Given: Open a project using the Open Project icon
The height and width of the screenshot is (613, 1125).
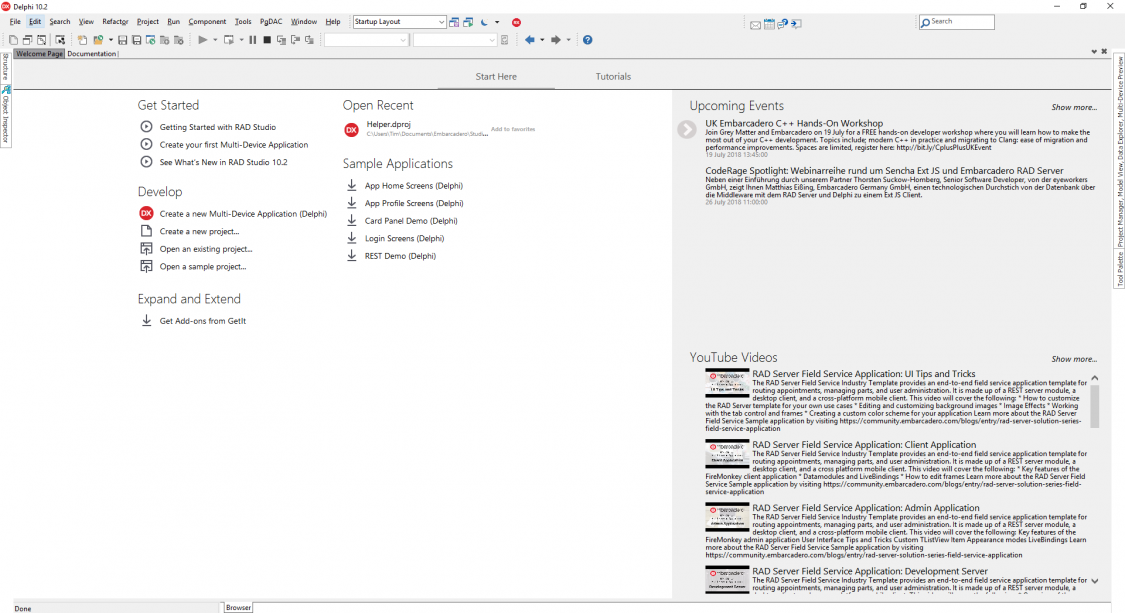Looking at the screenshot, I should pyautogui.click(x=97, y=40).
